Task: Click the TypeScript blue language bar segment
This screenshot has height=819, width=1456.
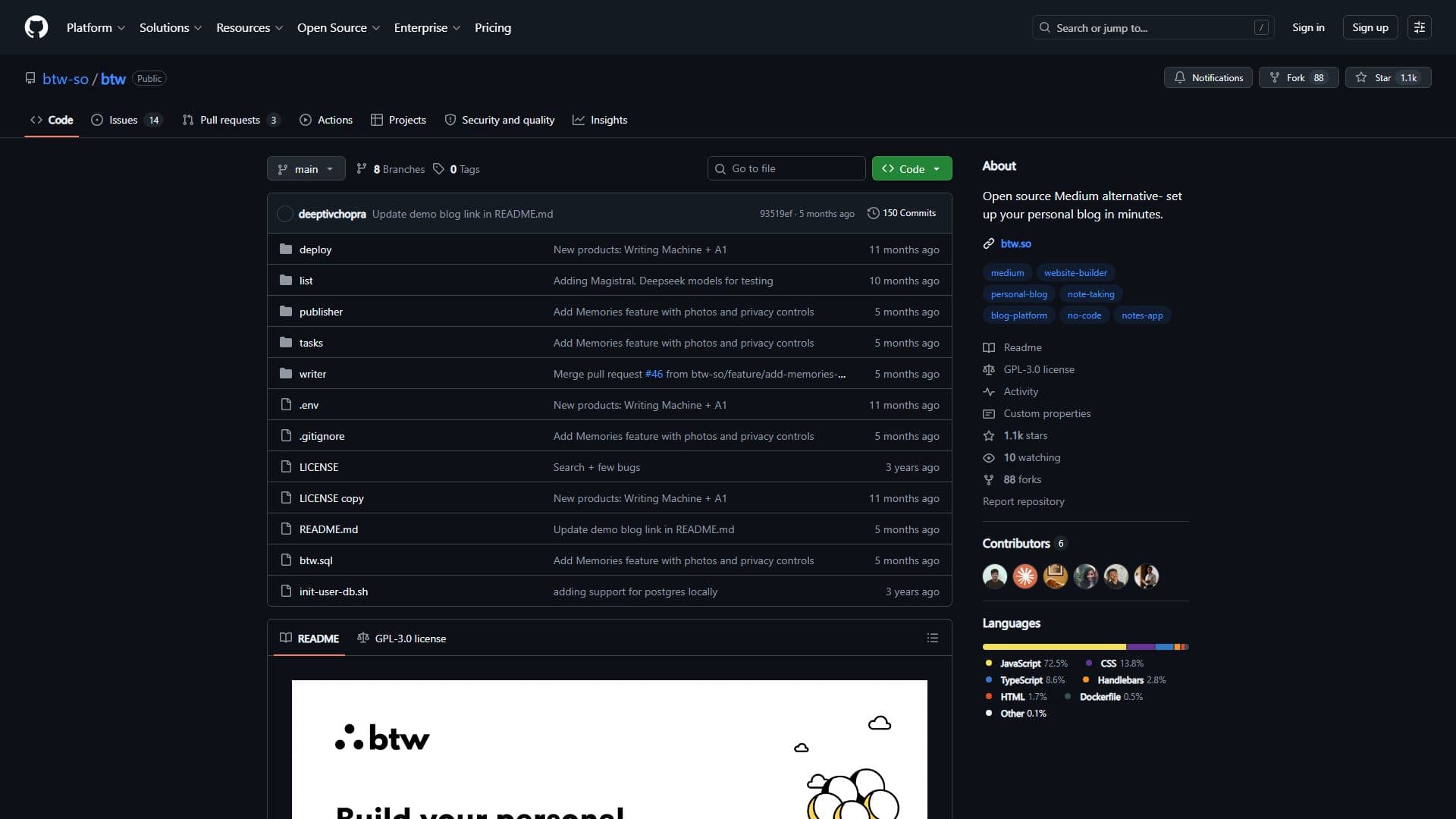Action: pos(1164,647)
